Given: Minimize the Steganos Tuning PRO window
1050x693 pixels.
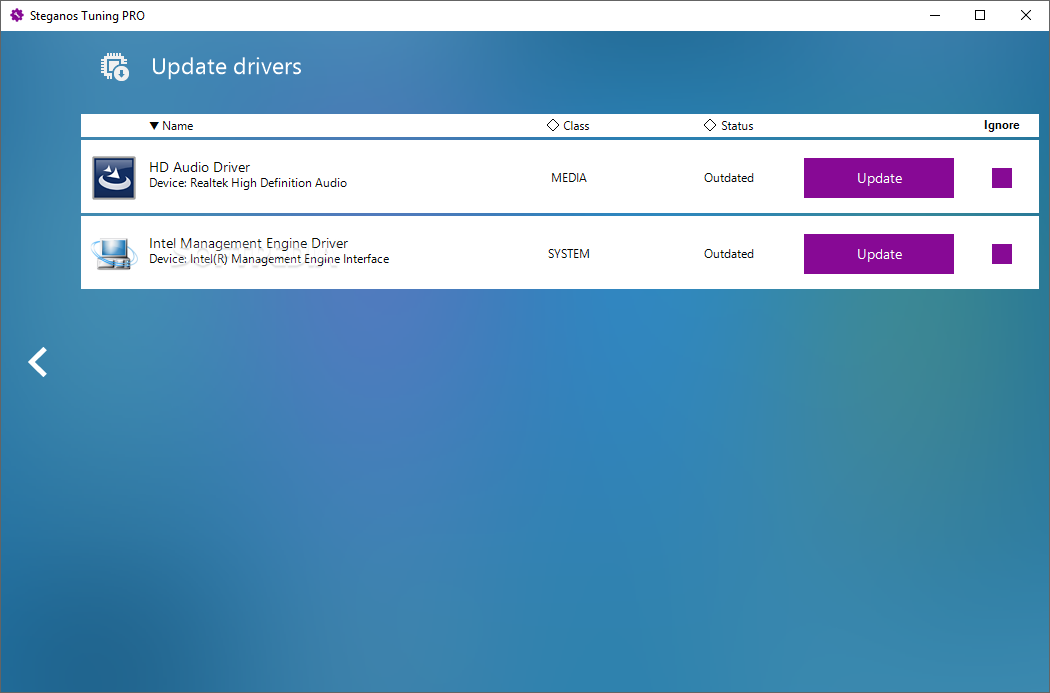Looking at the screenshot, I should (935, 15).
